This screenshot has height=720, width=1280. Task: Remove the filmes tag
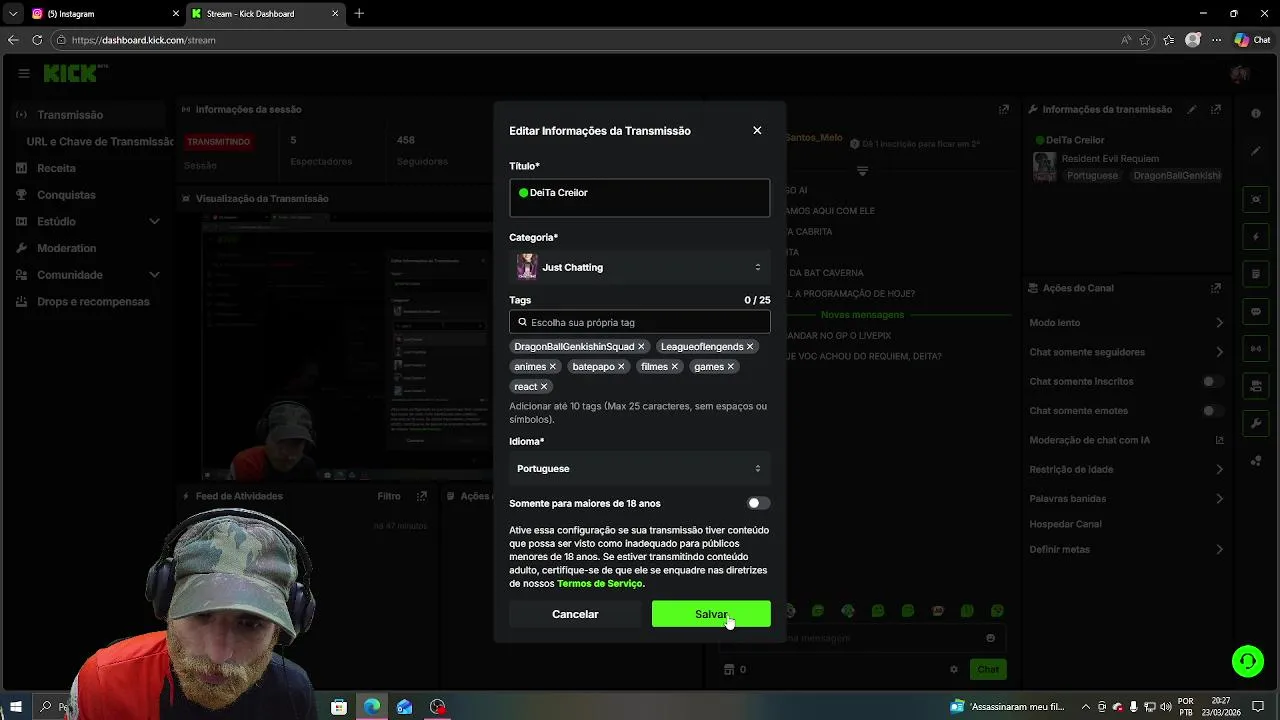click(674, 366)
